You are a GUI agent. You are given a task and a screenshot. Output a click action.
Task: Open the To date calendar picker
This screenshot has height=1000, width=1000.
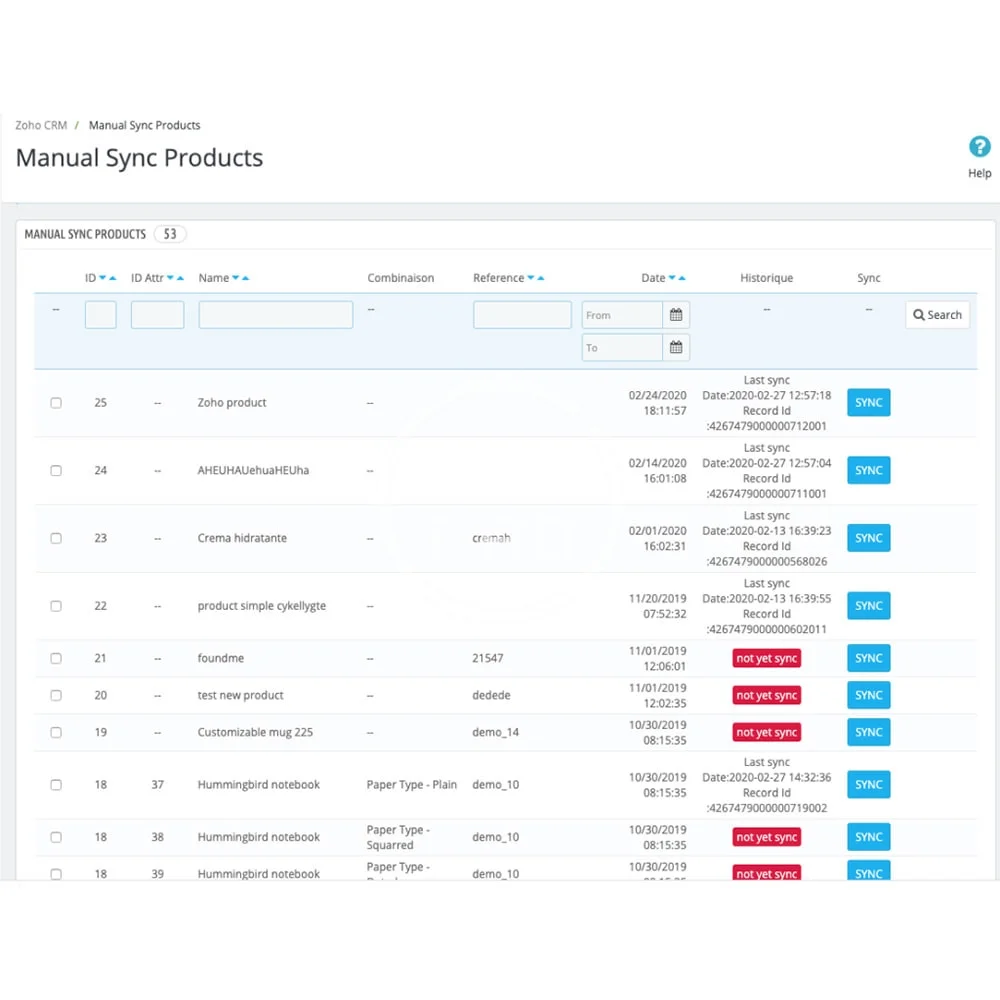(x=676, y=348)
